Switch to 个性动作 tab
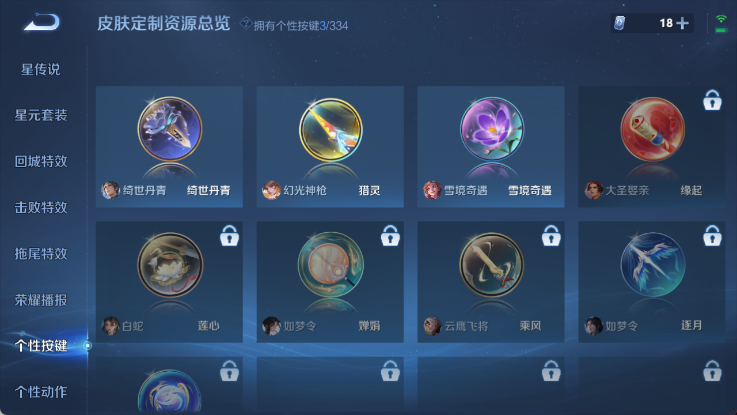This screenshot has width=737, height=415. pyautogui.click(x=41, y=392)
